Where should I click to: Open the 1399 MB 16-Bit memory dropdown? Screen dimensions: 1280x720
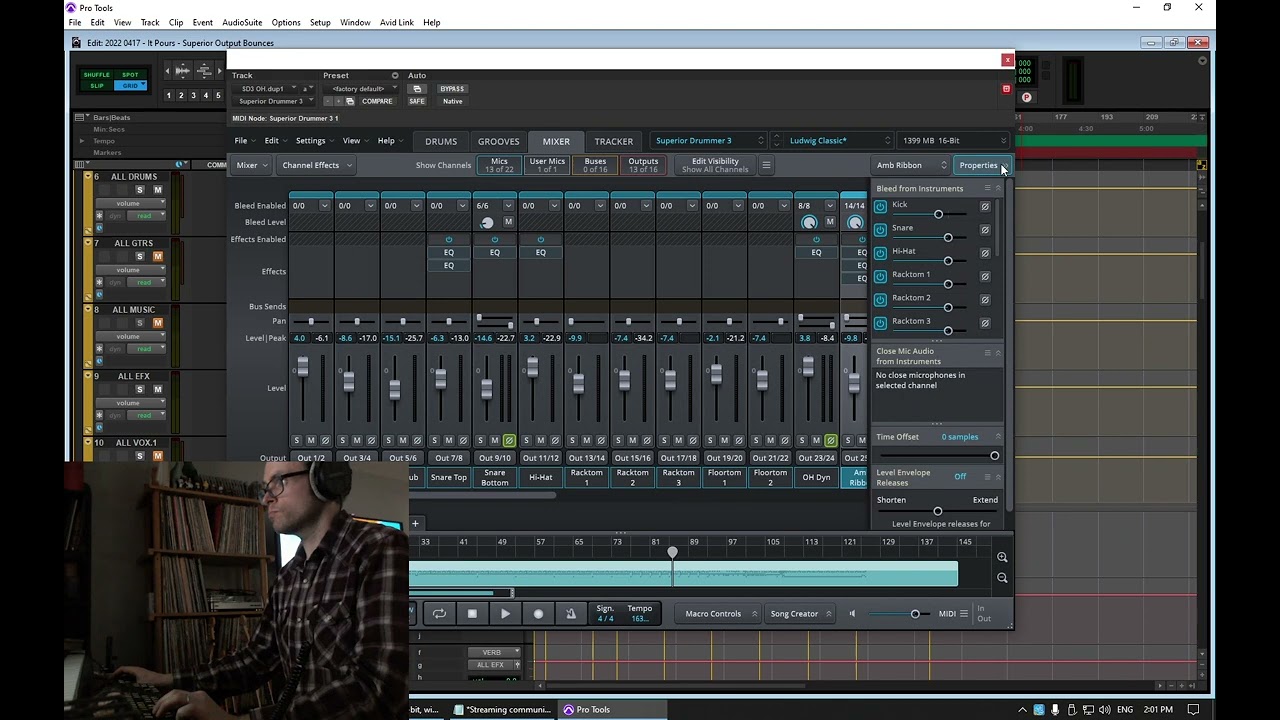[x=953, y=141]
